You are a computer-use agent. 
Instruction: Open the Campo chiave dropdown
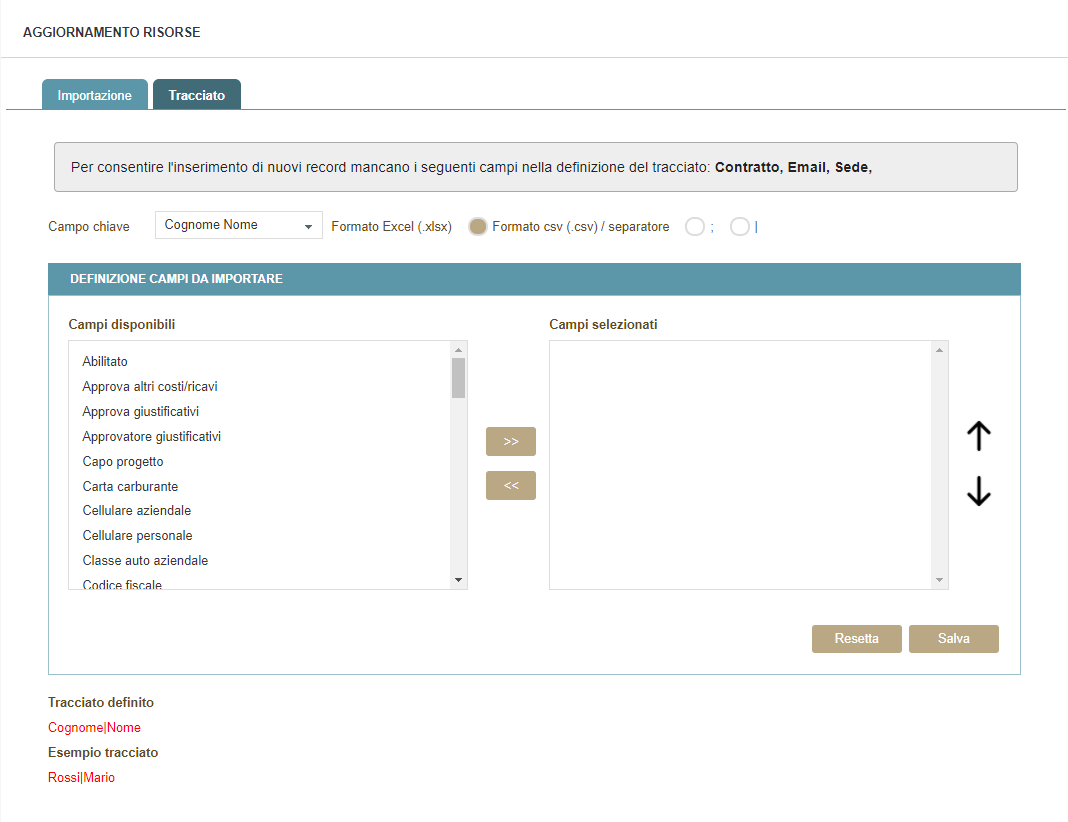[238, 226]
